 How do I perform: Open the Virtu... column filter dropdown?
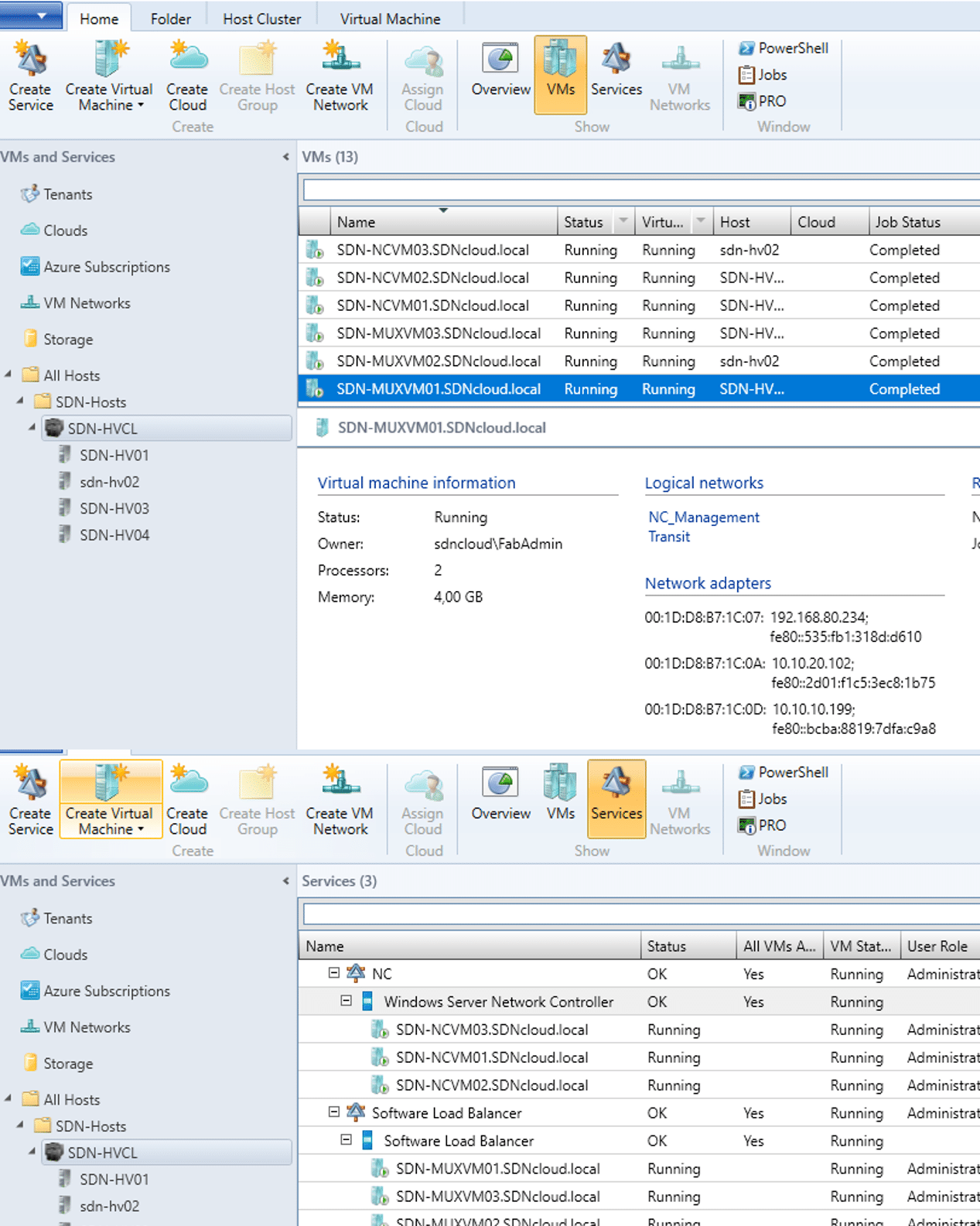pyautogui.click(x=700, y=221)
